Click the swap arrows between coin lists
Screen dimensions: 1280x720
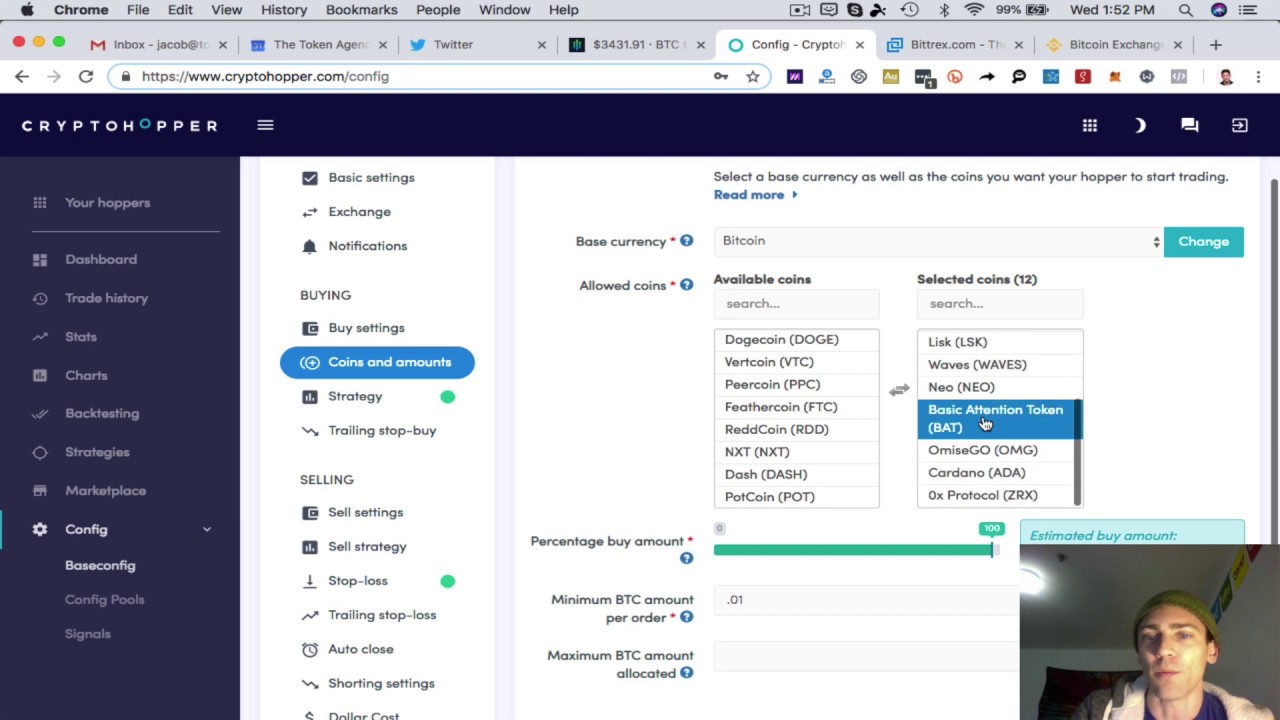[x=899, y=390]
